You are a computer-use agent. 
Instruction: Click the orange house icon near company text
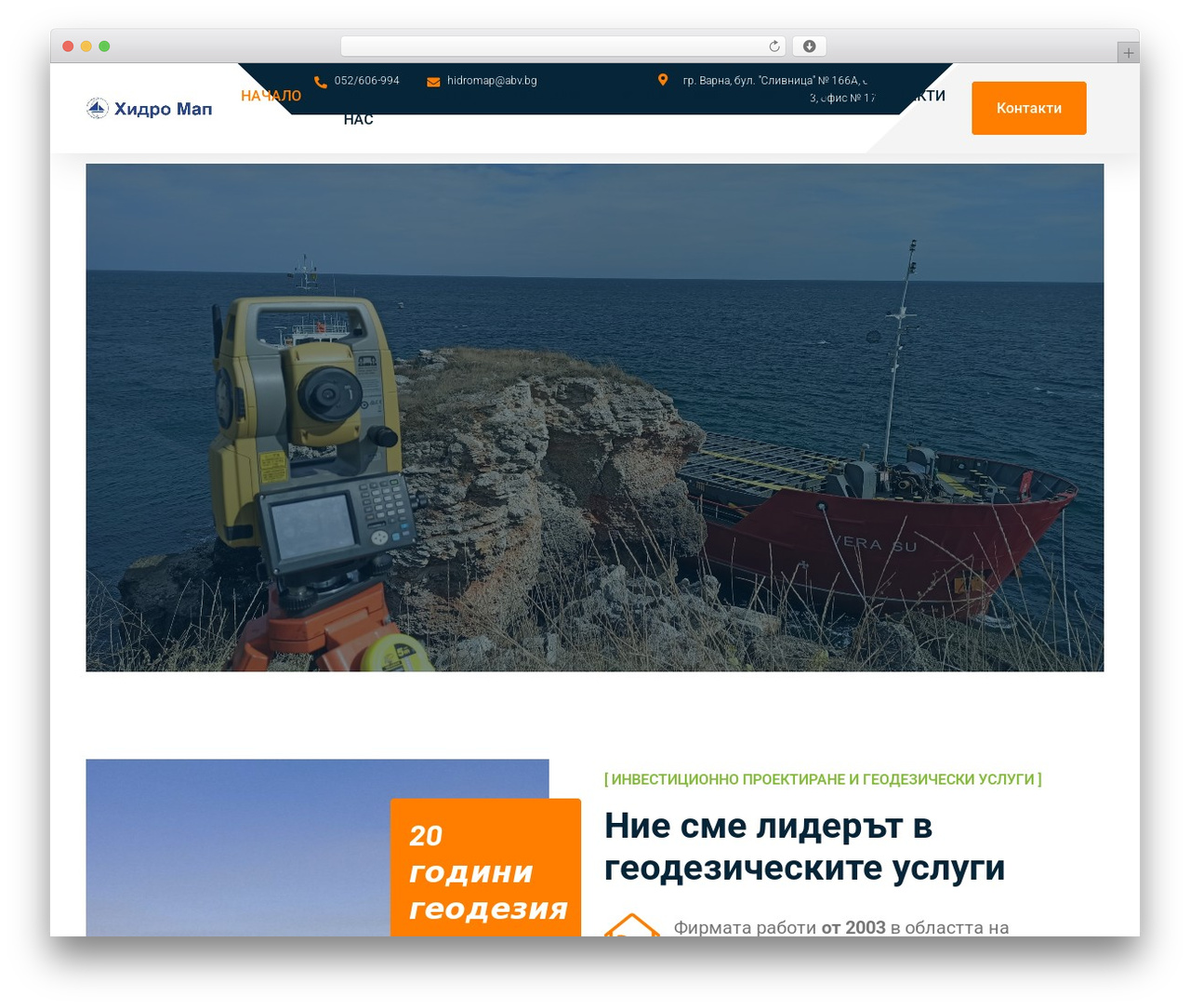coord(632,924)
